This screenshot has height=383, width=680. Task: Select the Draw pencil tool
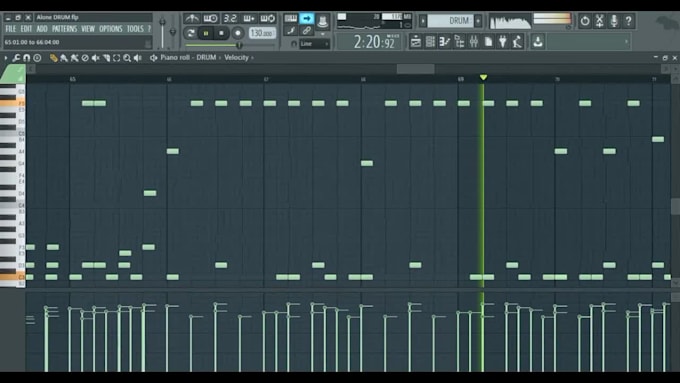(53, 58)
